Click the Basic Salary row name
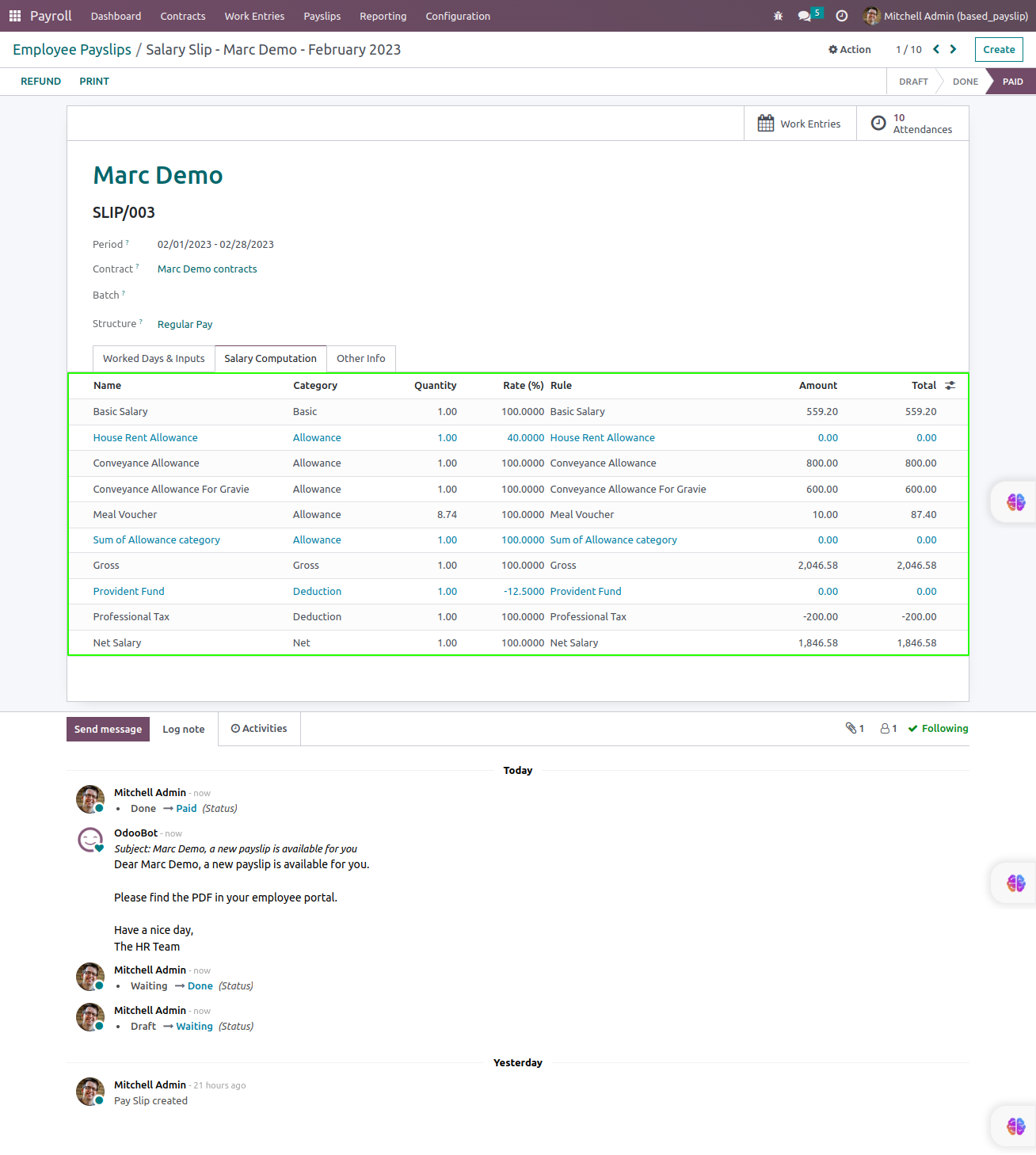The width and height of the screenshot is (1036, 1155). point(120,412)
